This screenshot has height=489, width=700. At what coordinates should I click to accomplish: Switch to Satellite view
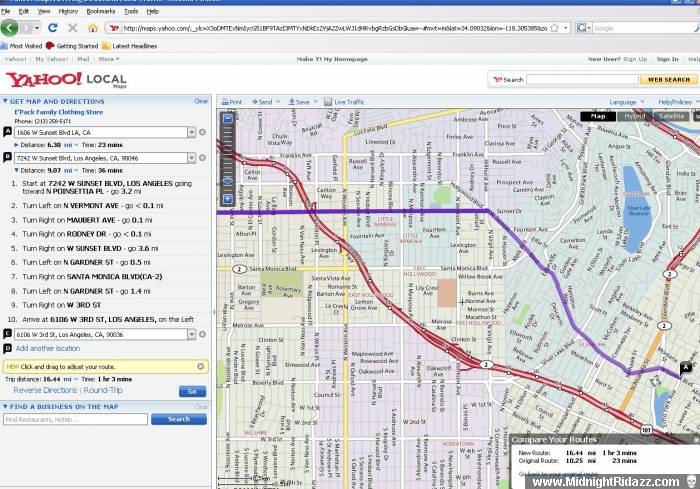(x=671, y=116)
